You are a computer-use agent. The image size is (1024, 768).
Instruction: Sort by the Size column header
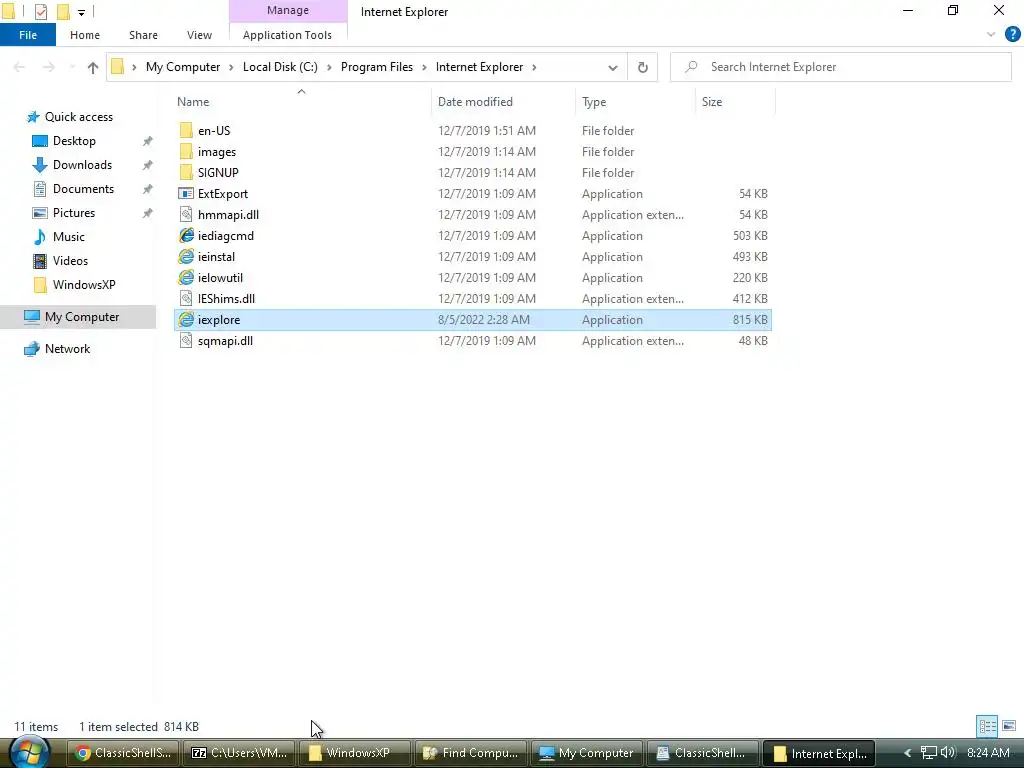click(x=735, y=101)
